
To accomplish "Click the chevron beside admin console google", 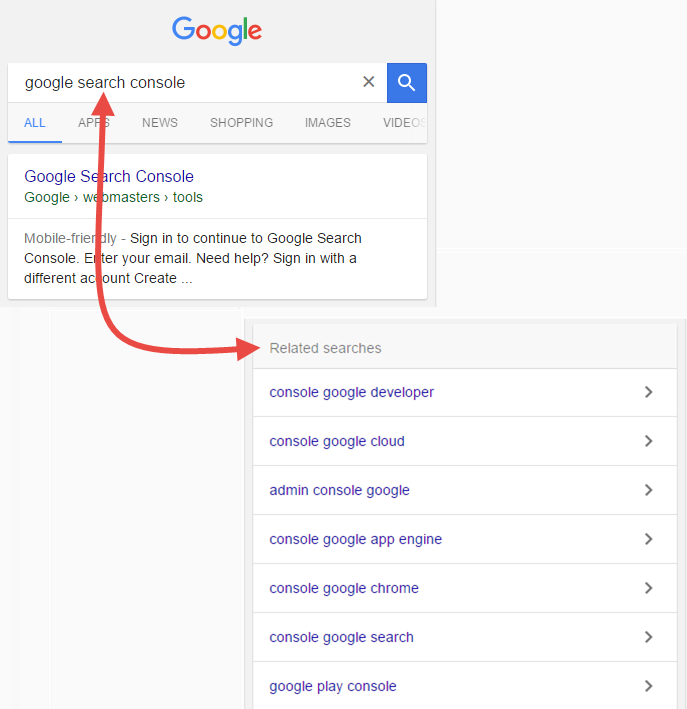I will [x=649, y=490].
